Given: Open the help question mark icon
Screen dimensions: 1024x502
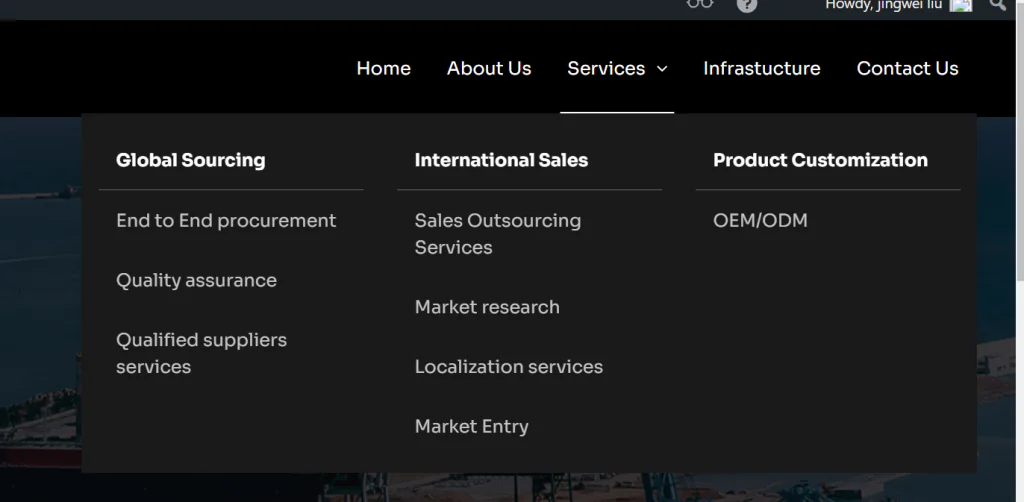Looking at the screenshot, I should [x=747, y=5].
